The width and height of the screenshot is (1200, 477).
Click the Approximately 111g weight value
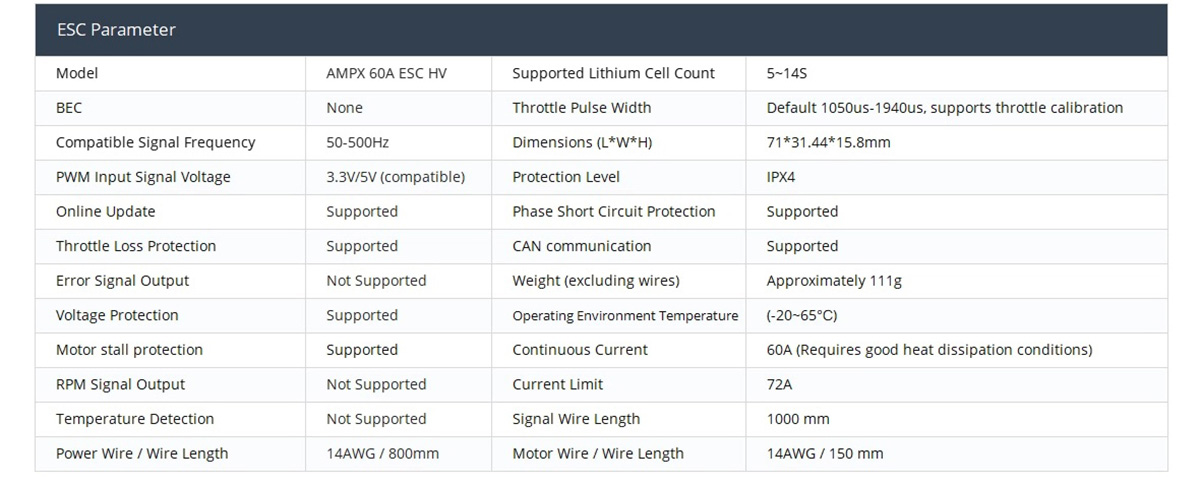pos(834,281)
